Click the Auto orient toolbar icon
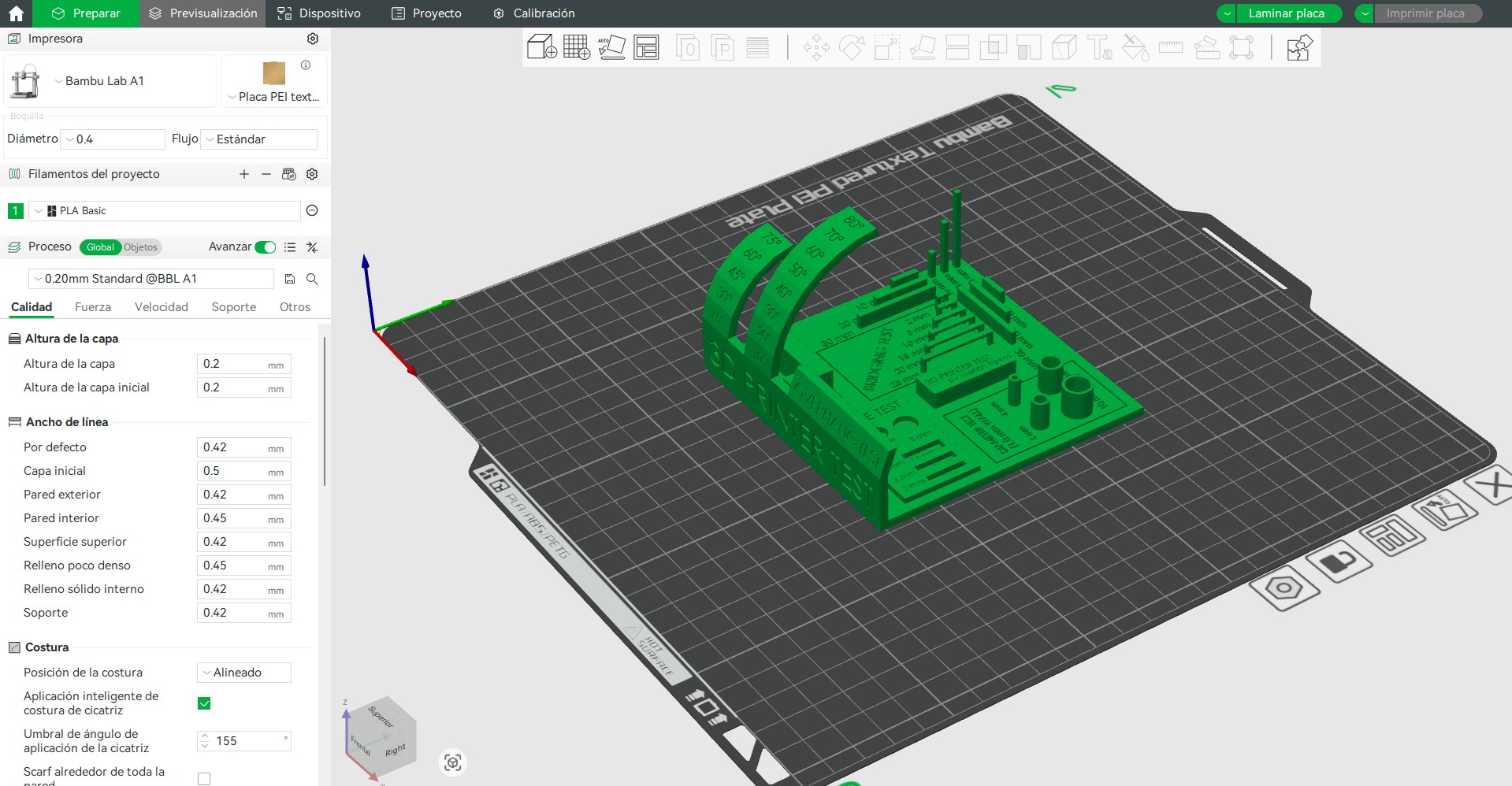Viewport: 1512px width, 786px height. (x=611, y=47)
